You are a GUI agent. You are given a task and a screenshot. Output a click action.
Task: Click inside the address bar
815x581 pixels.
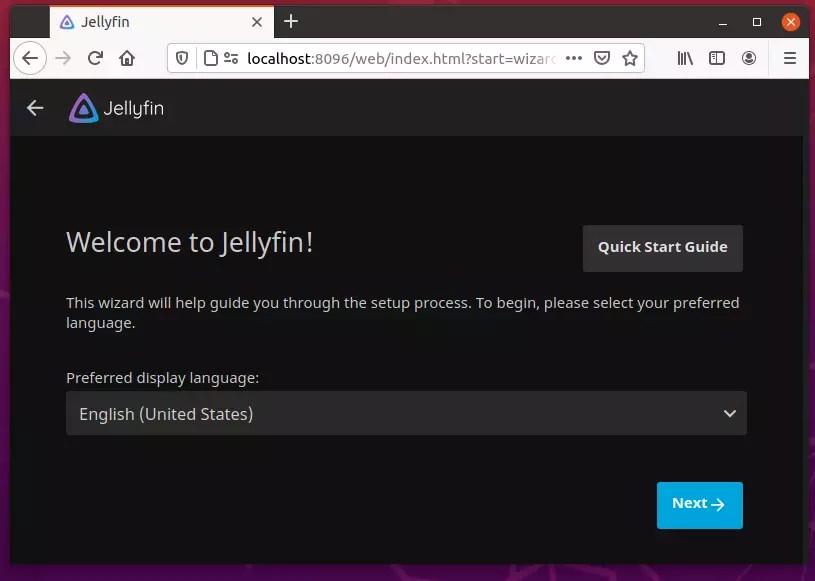(x=400, y=58)
